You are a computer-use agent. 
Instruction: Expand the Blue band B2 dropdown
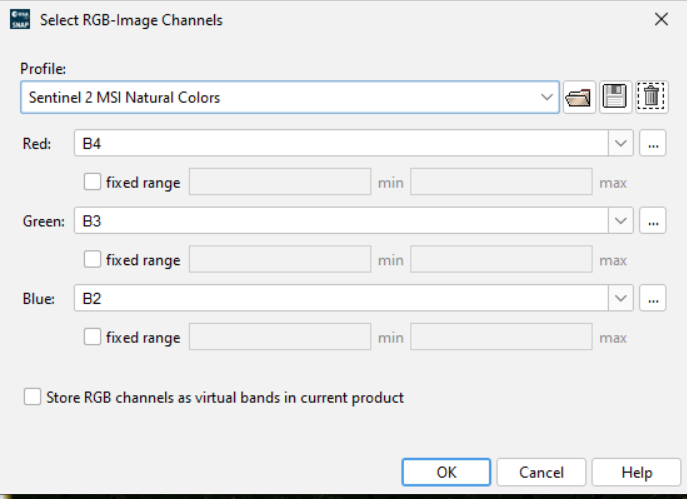tap(621, 298)
